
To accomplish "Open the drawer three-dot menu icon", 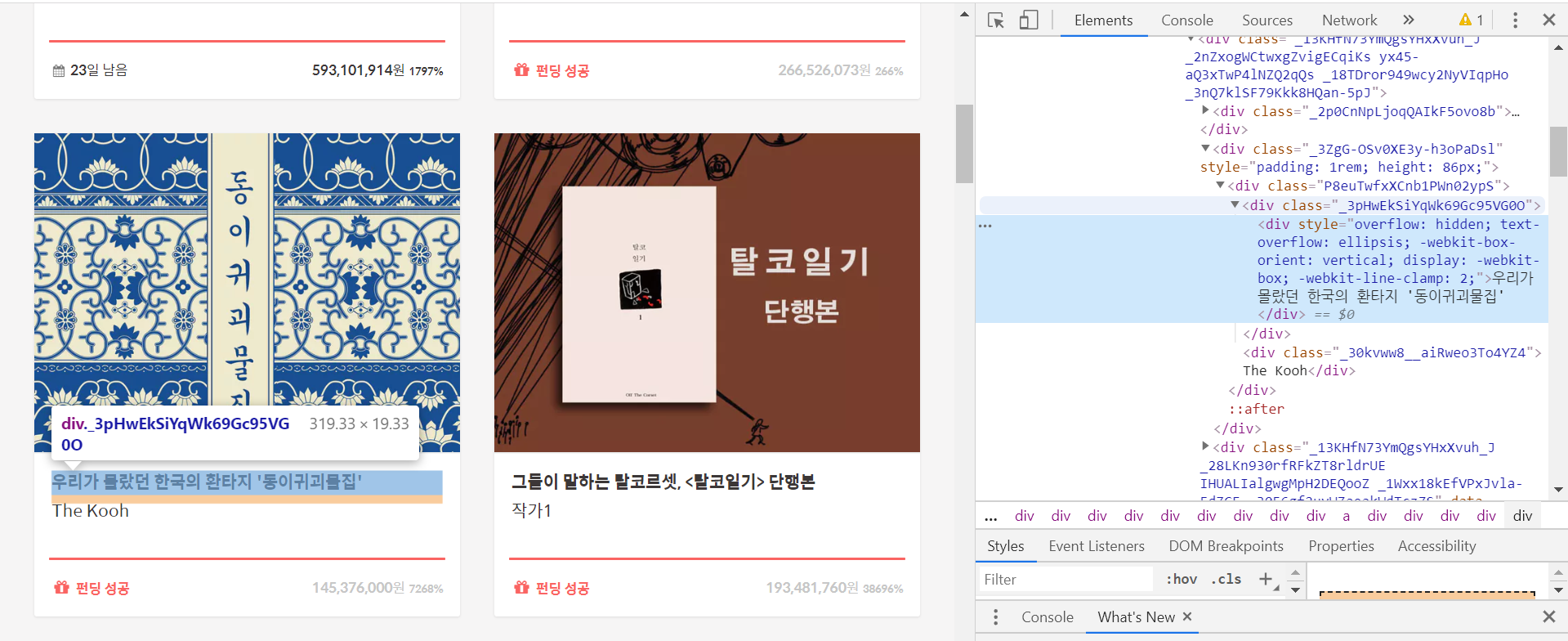I will 995,617.
